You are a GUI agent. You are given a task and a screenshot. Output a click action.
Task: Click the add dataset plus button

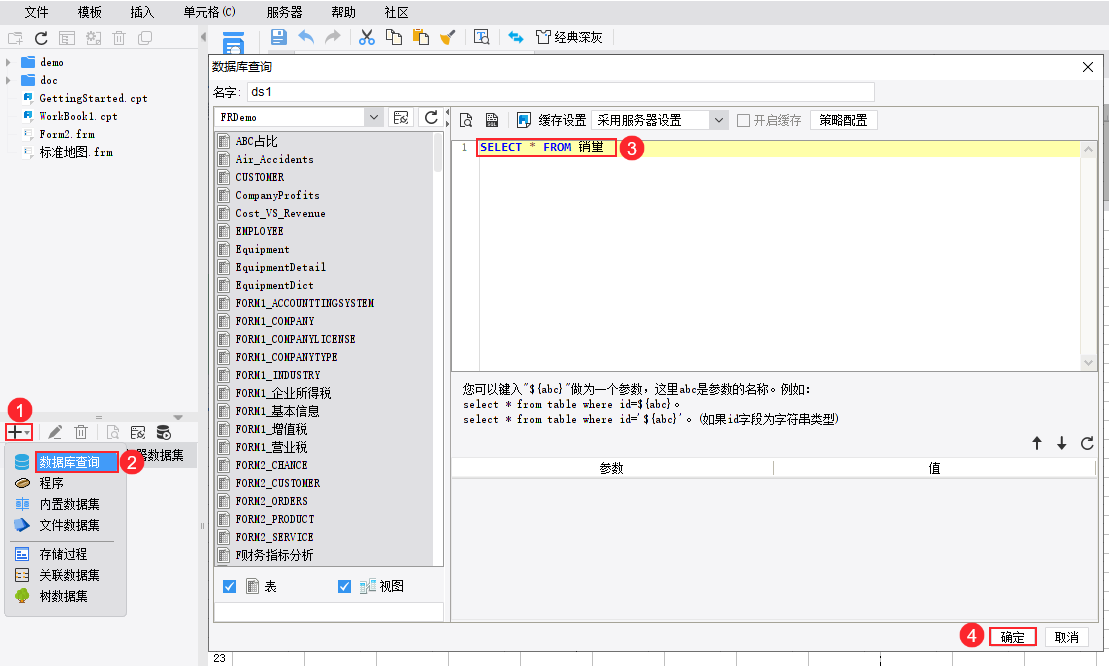tap(18, 432)
